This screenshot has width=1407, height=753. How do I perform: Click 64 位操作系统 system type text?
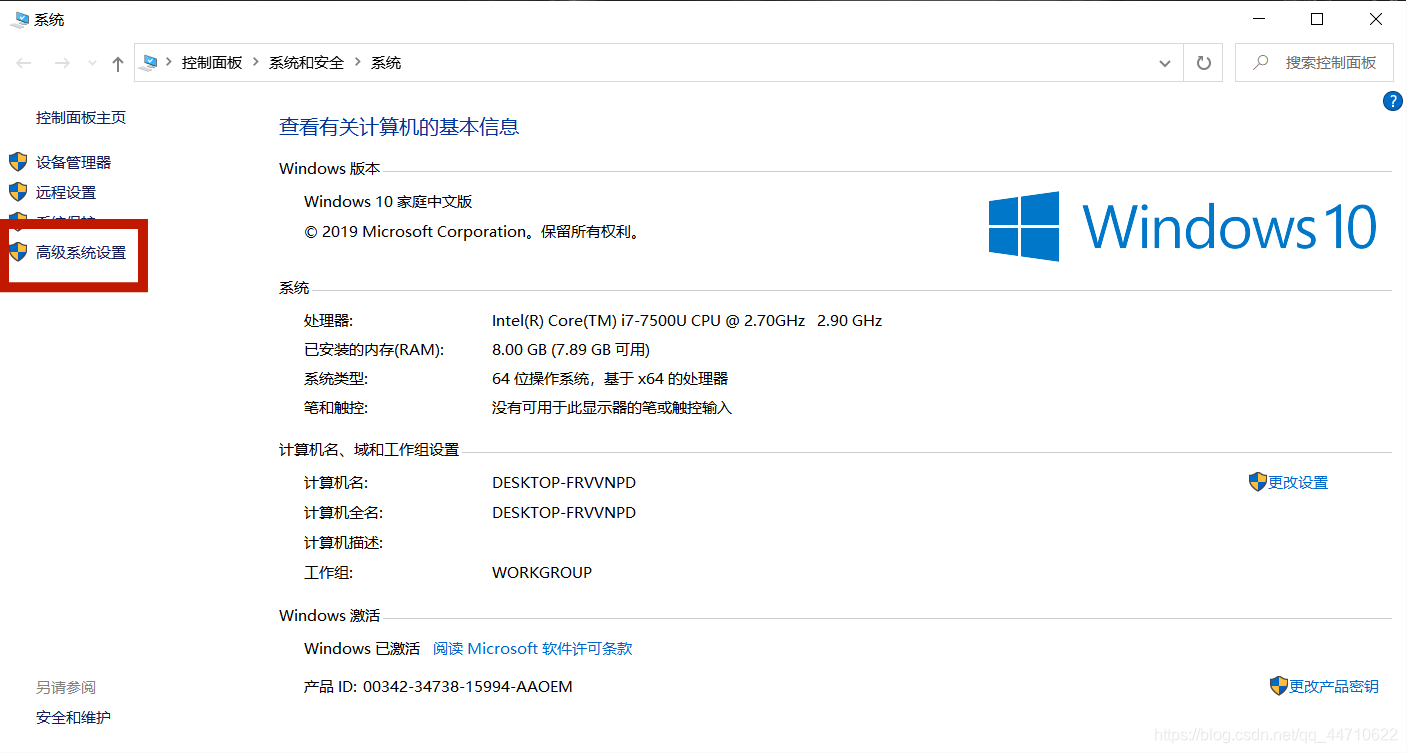[610, 378]
